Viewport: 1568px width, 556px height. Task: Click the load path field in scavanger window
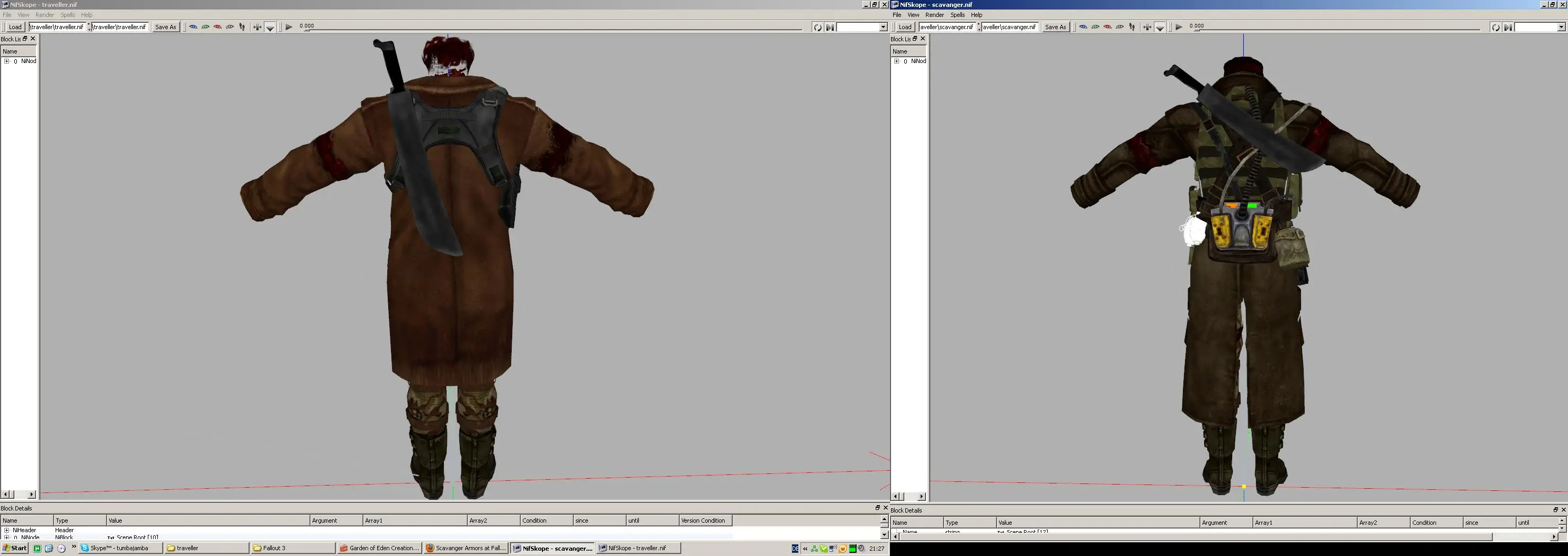coord(947,27)
